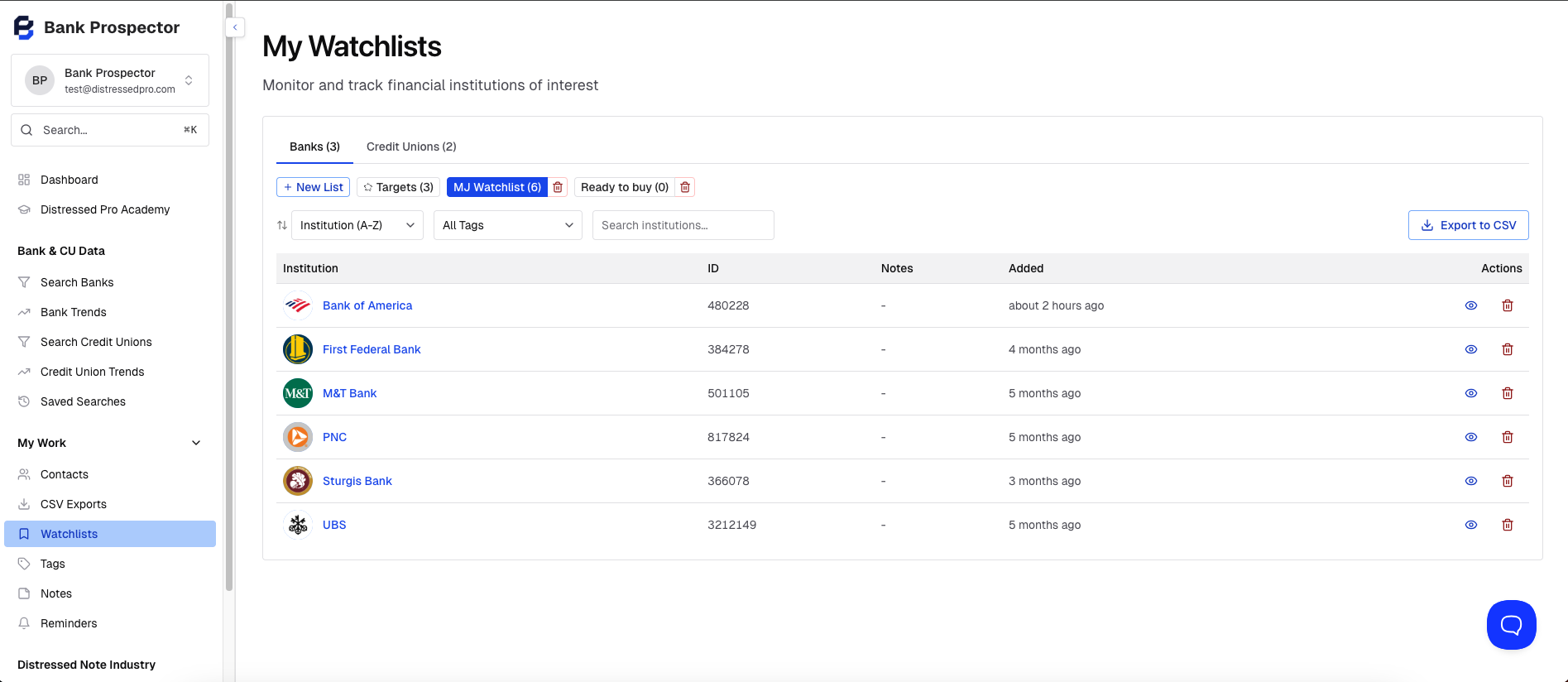Image resolution: width=1568 pixels, height=682 pixels.
Task: Collapse the My Work section
Action: 196,443
